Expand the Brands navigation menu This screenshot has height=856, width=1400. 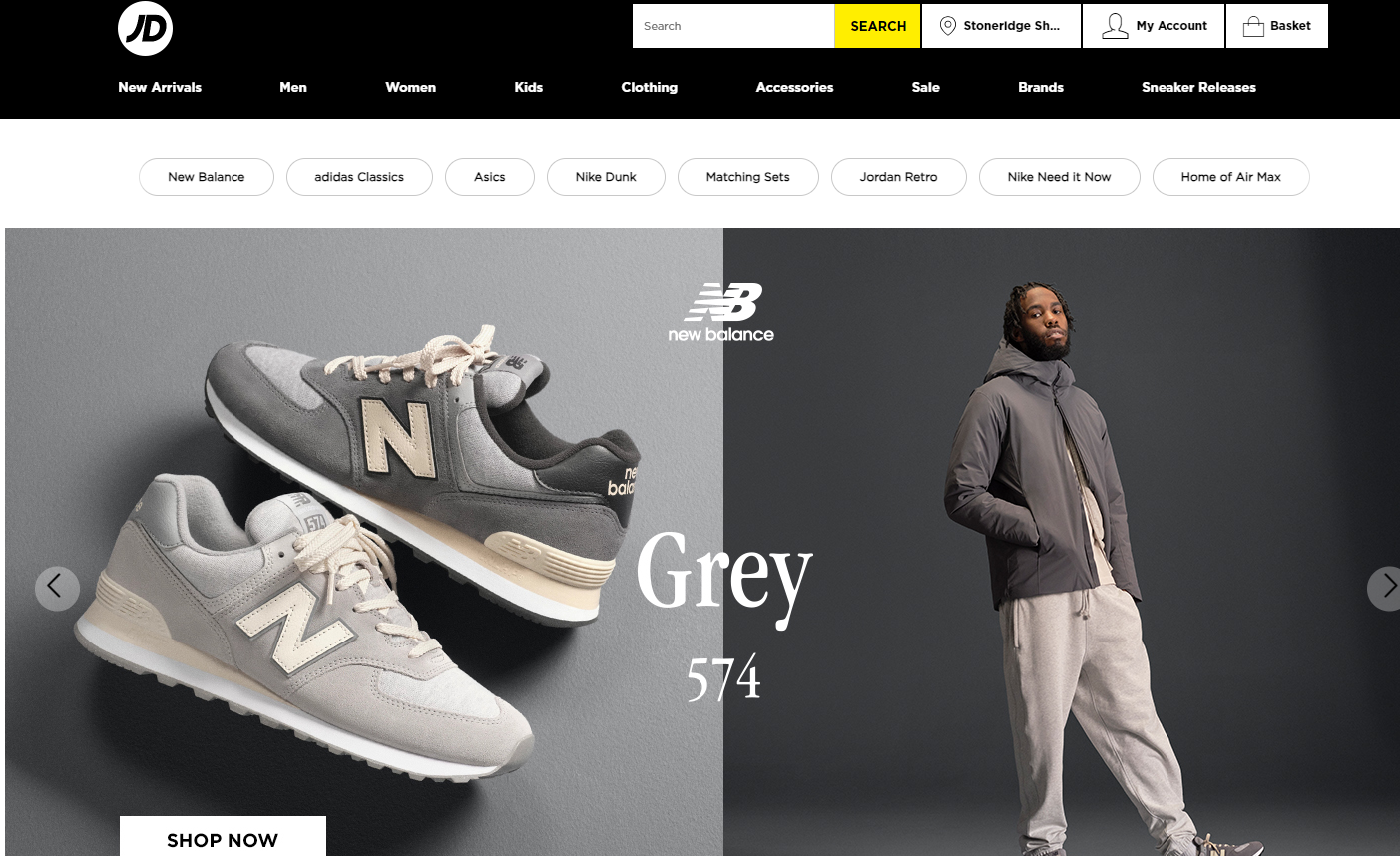1041,87
